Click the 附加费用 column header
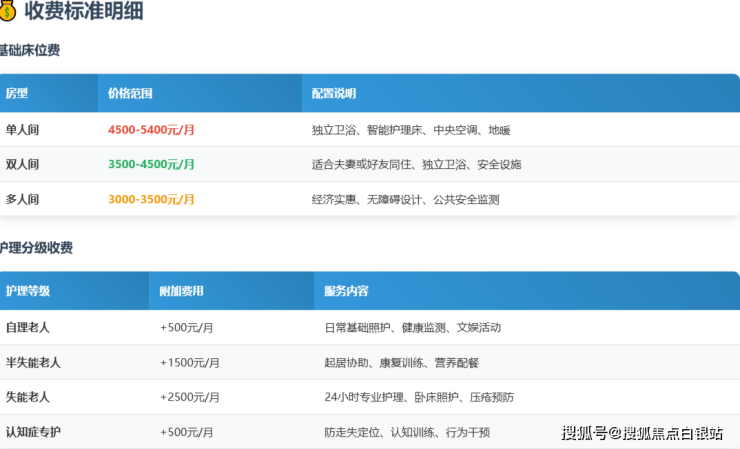Viewport: 740px width, 449px height. tap(181, 291)
